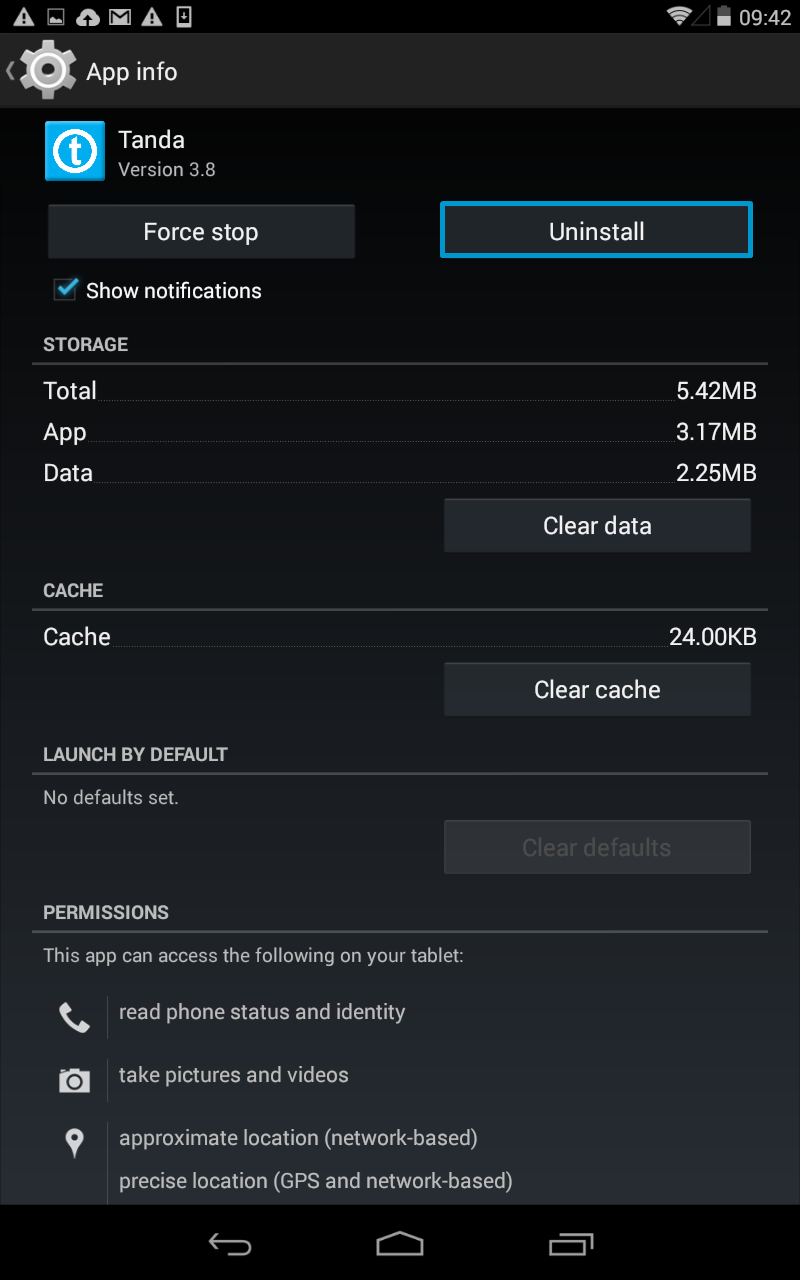Tap the mail notification icon in status bar
Image resolution: width=800 pixels, height=1280 pixels.
pyautogui.click(x=120, y=17)
